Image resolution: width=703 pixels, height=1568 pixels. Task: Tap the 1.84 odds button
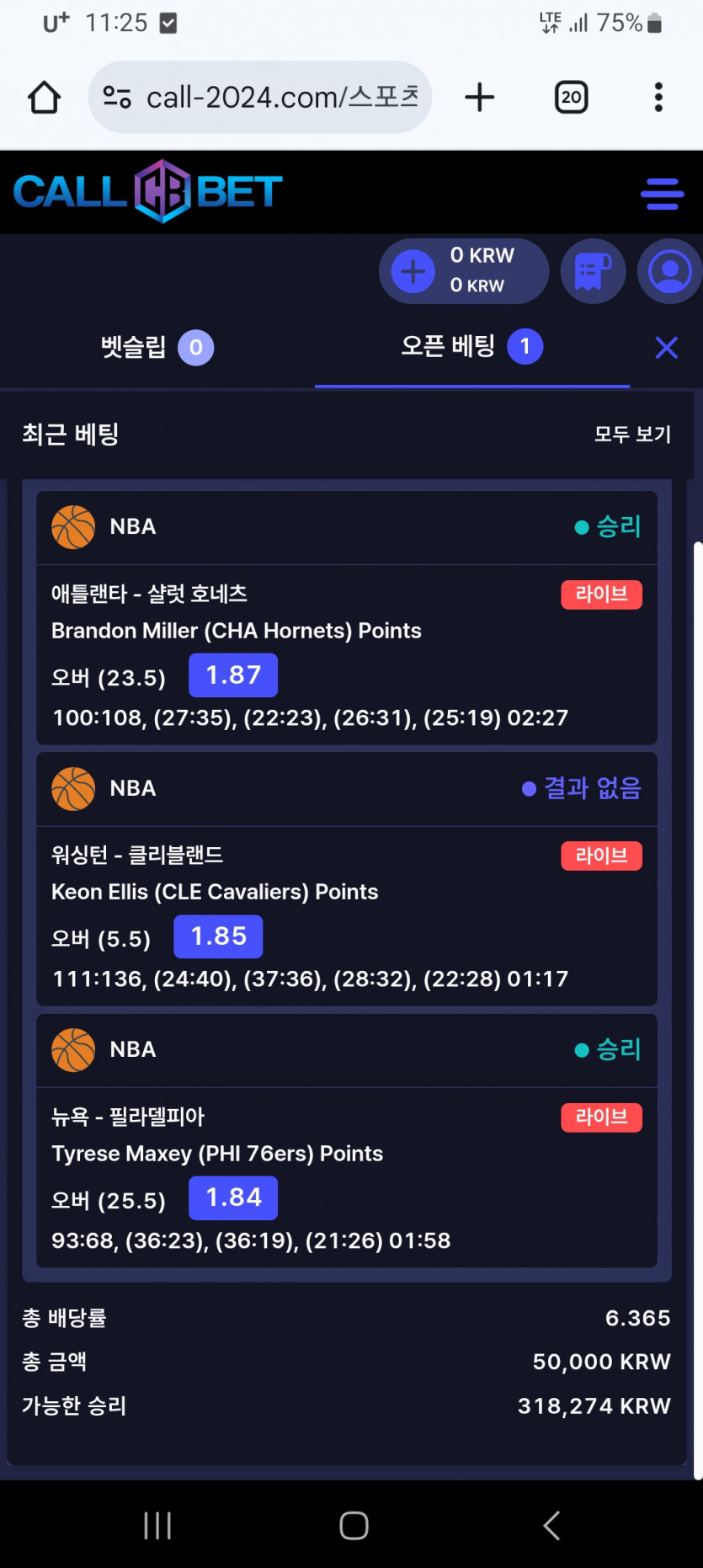[x=233, y=1197]
